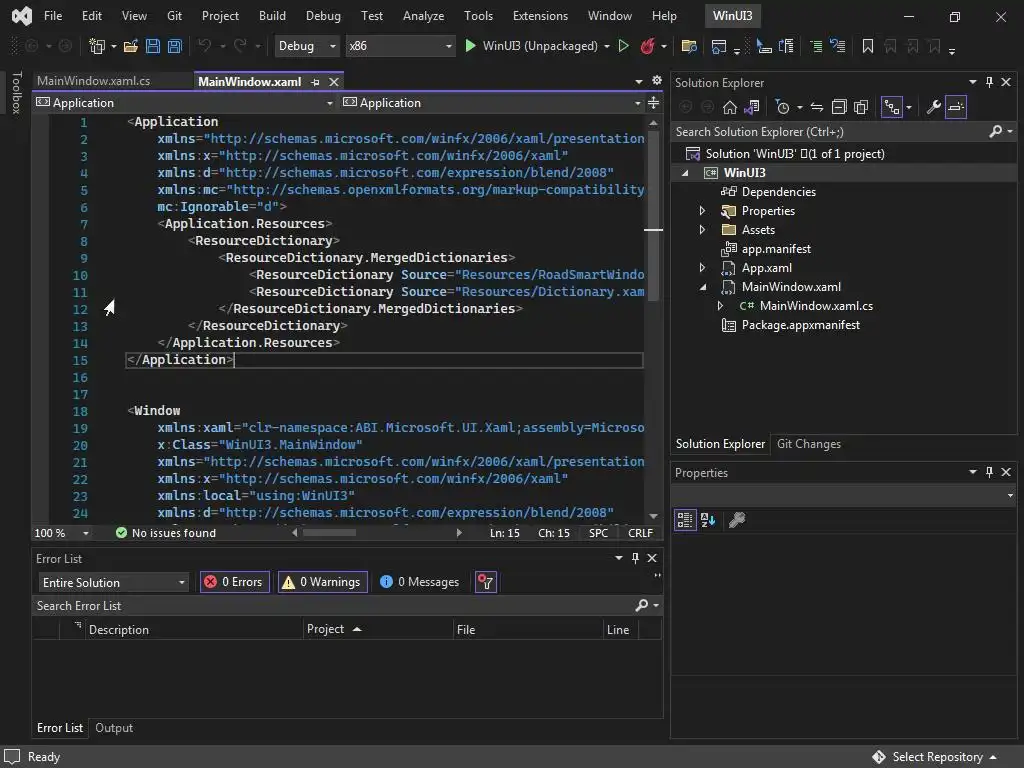Click No issues found status indicator

[166, 533]
